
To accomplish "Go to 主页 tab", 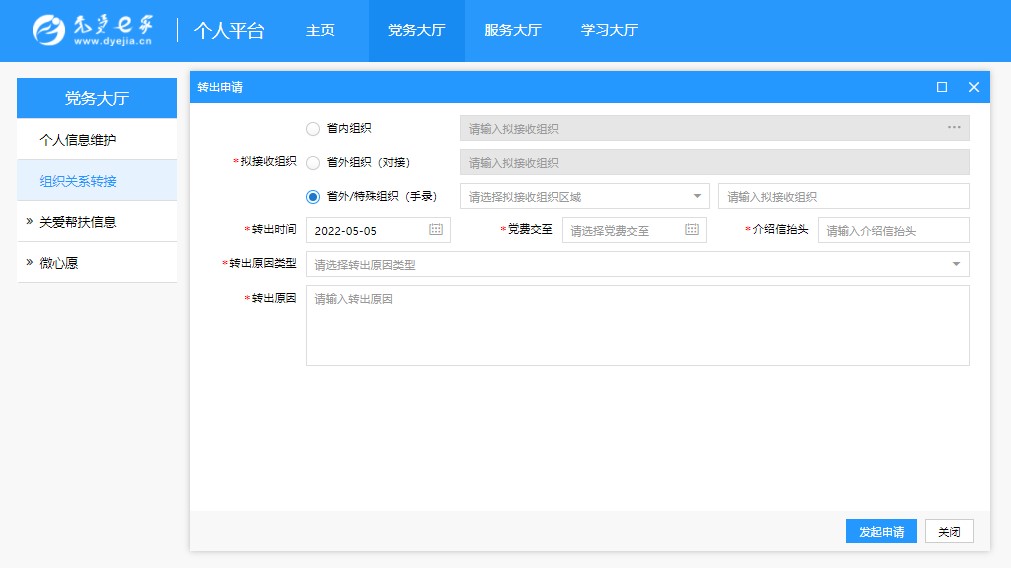I will (320, 30).
